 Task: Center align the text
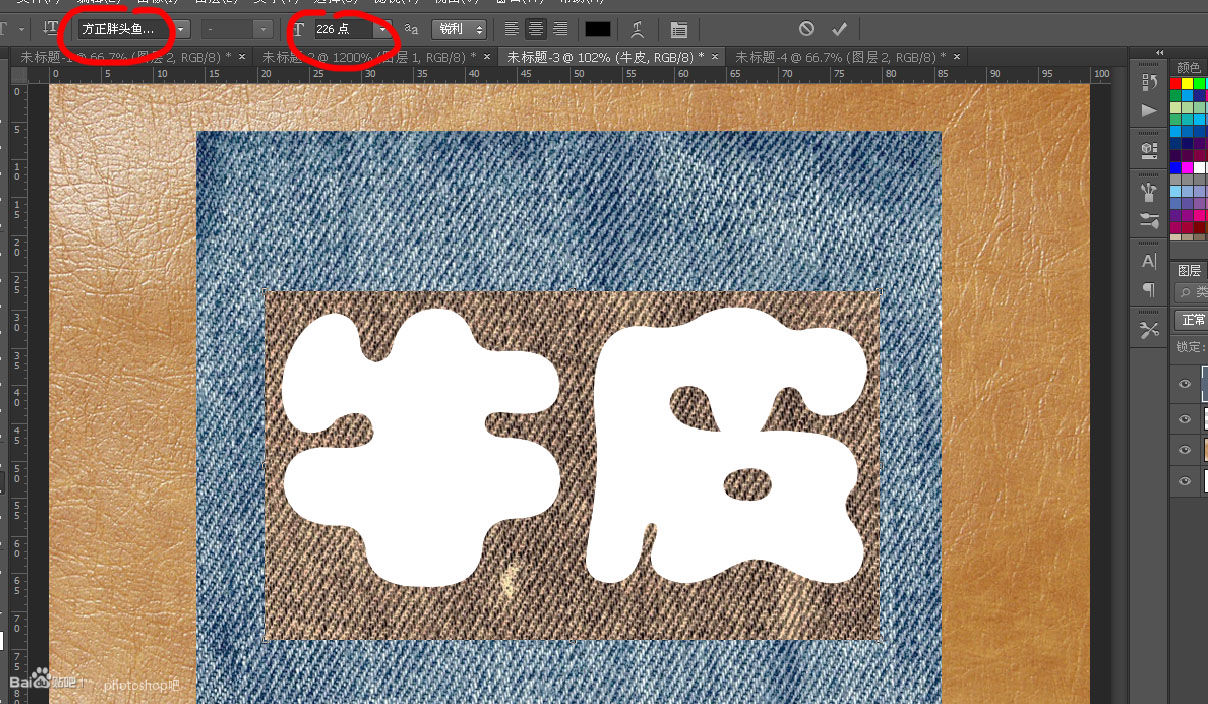coord(537,30)
